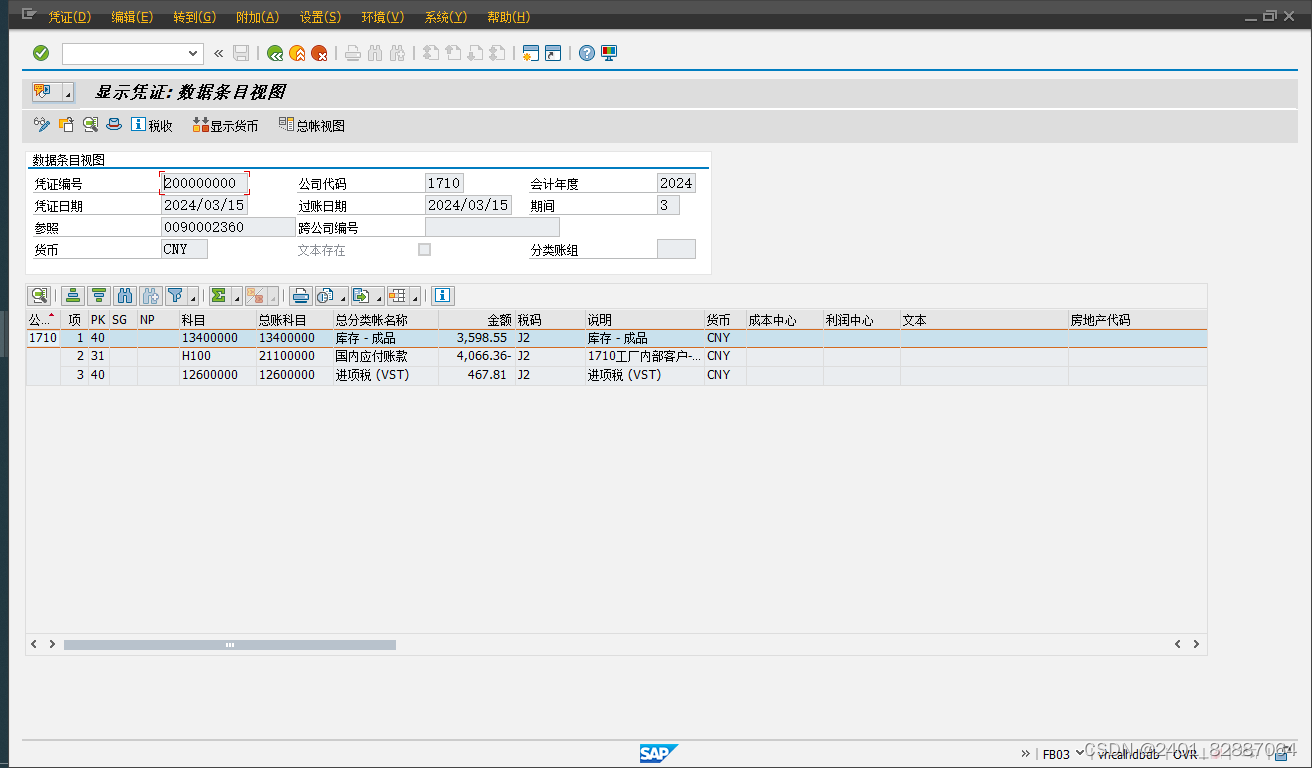Open the 设置(S) menu
1312x768 pixels.
(320, 17)
